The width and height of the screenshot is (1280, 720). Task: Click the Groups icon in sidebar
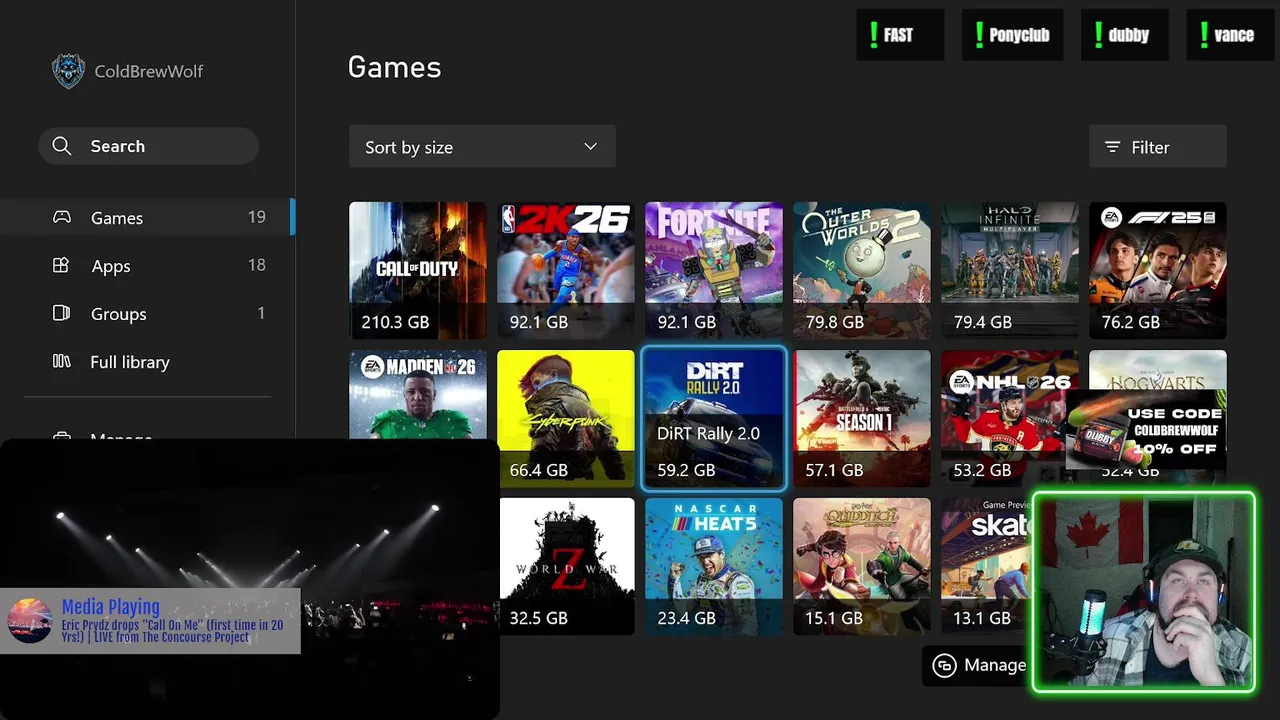pos(61,313)
